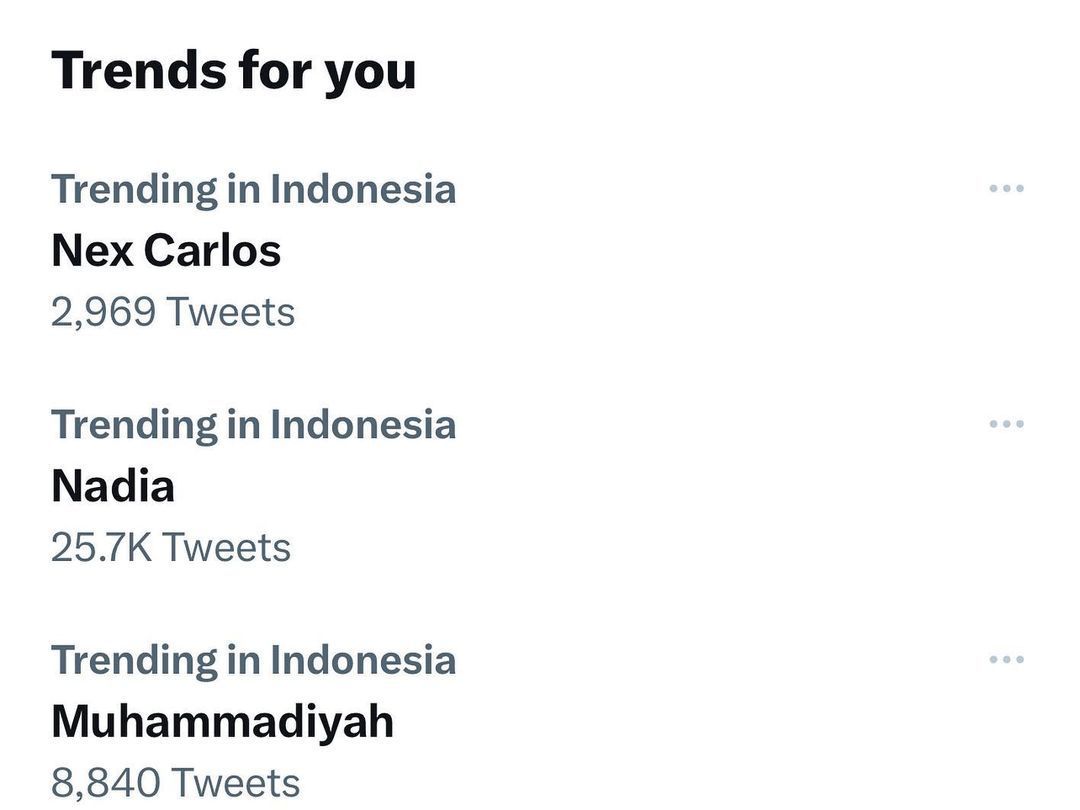Open more options for Nadia trend
Screen dimensions: 1080x810
[x=1006, y=424]
